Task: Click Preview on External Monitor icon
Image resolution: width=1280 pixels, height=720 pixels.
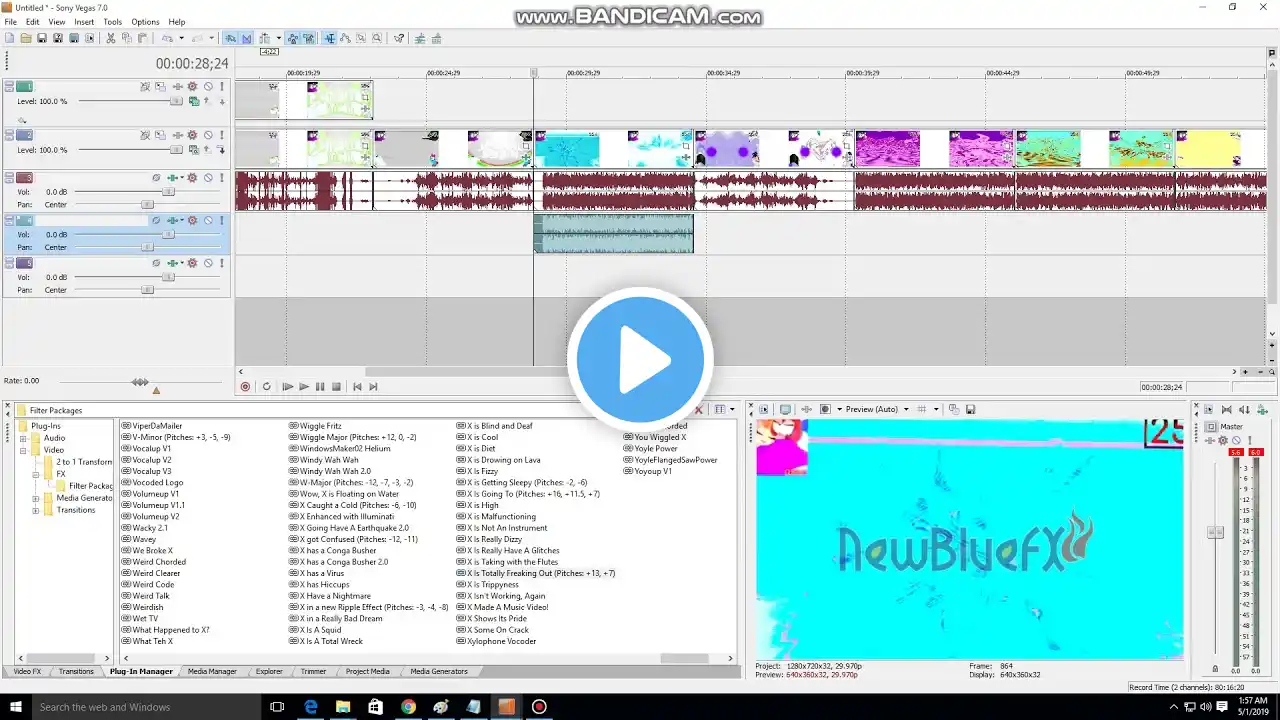Action: (x=785, y=409)
